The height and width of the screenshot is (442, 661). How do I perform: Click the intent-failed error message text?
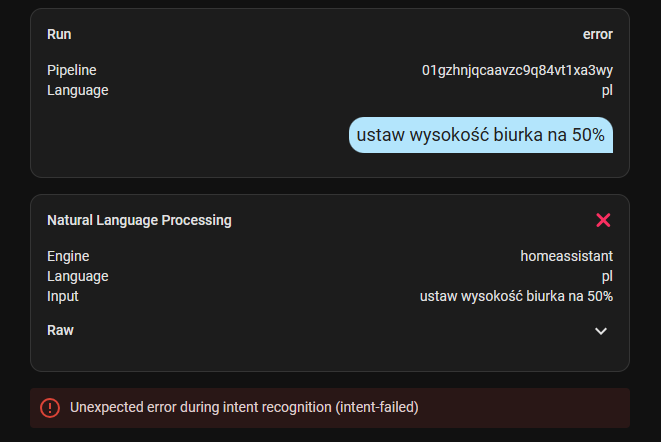click(x=244, y=407)
